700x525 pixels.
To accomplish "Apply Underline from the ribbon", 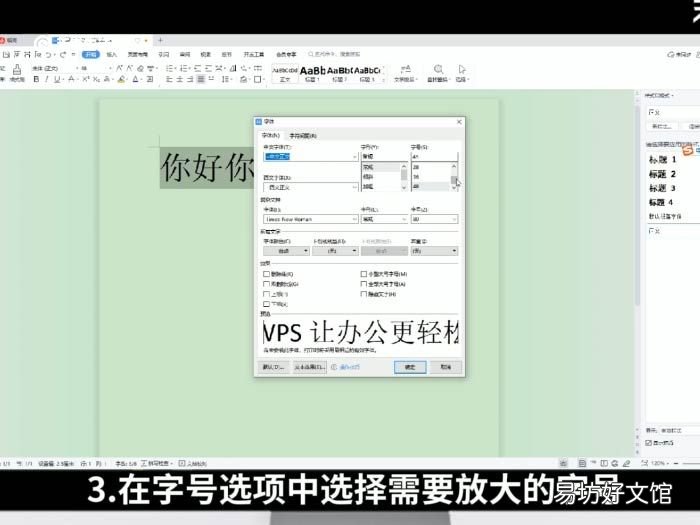I will (x=57, y=79).
